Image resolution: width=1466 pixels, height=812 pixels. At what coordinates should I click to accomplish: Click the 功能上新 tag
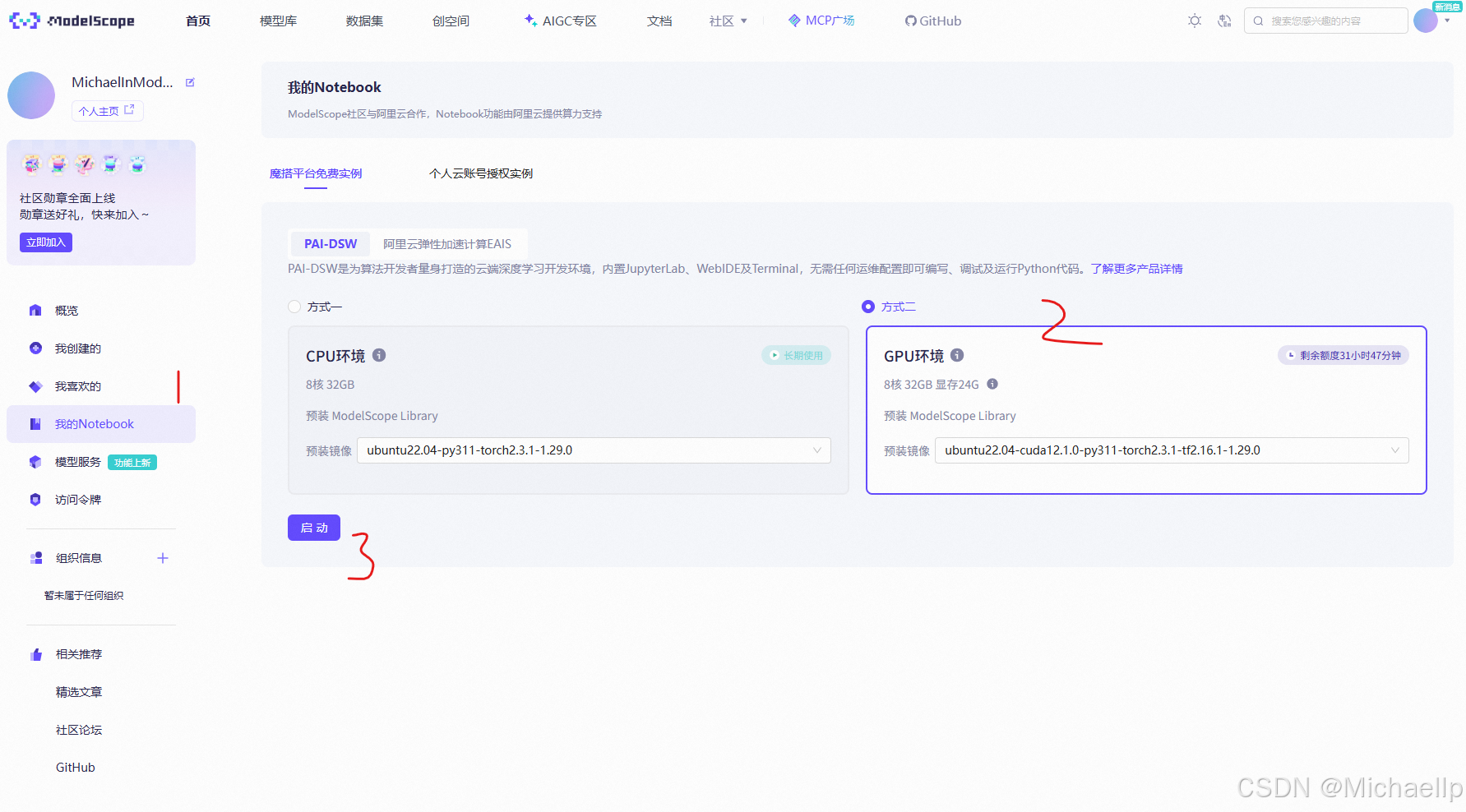point(132,463)
